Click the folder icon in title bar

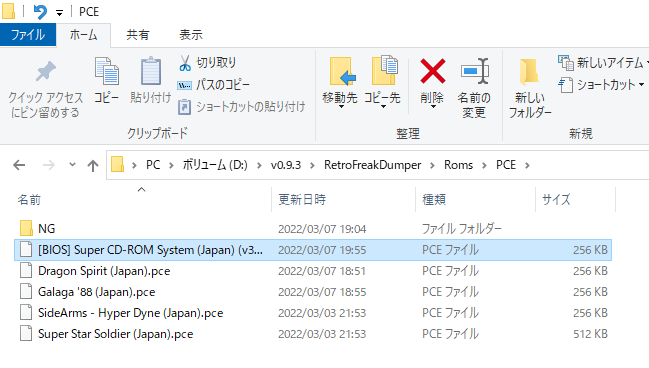click(8, 11)
